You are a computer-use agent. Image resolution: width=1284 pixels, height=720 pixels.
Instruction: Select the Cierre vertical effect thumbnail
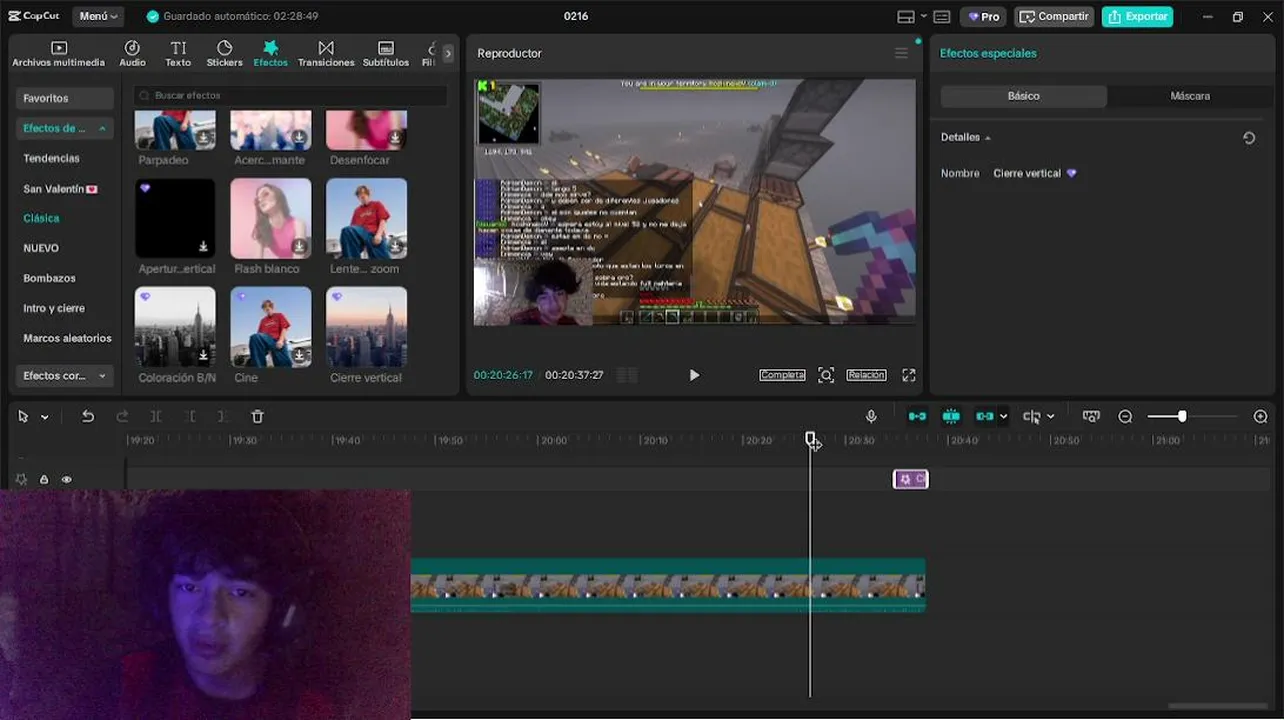[367, 327]
